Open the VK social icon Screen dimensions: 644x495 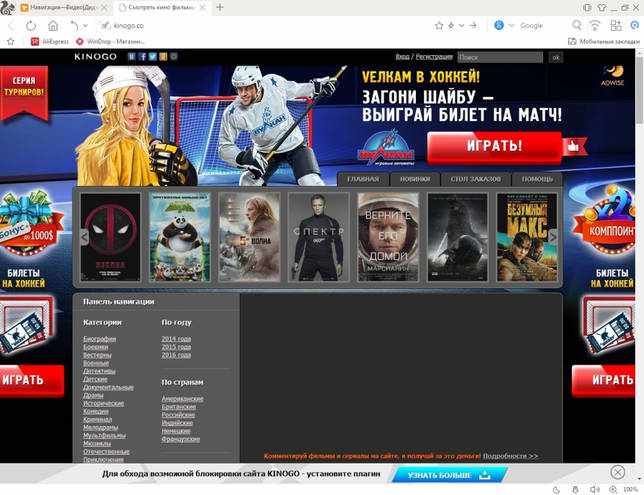pos(131,57)
